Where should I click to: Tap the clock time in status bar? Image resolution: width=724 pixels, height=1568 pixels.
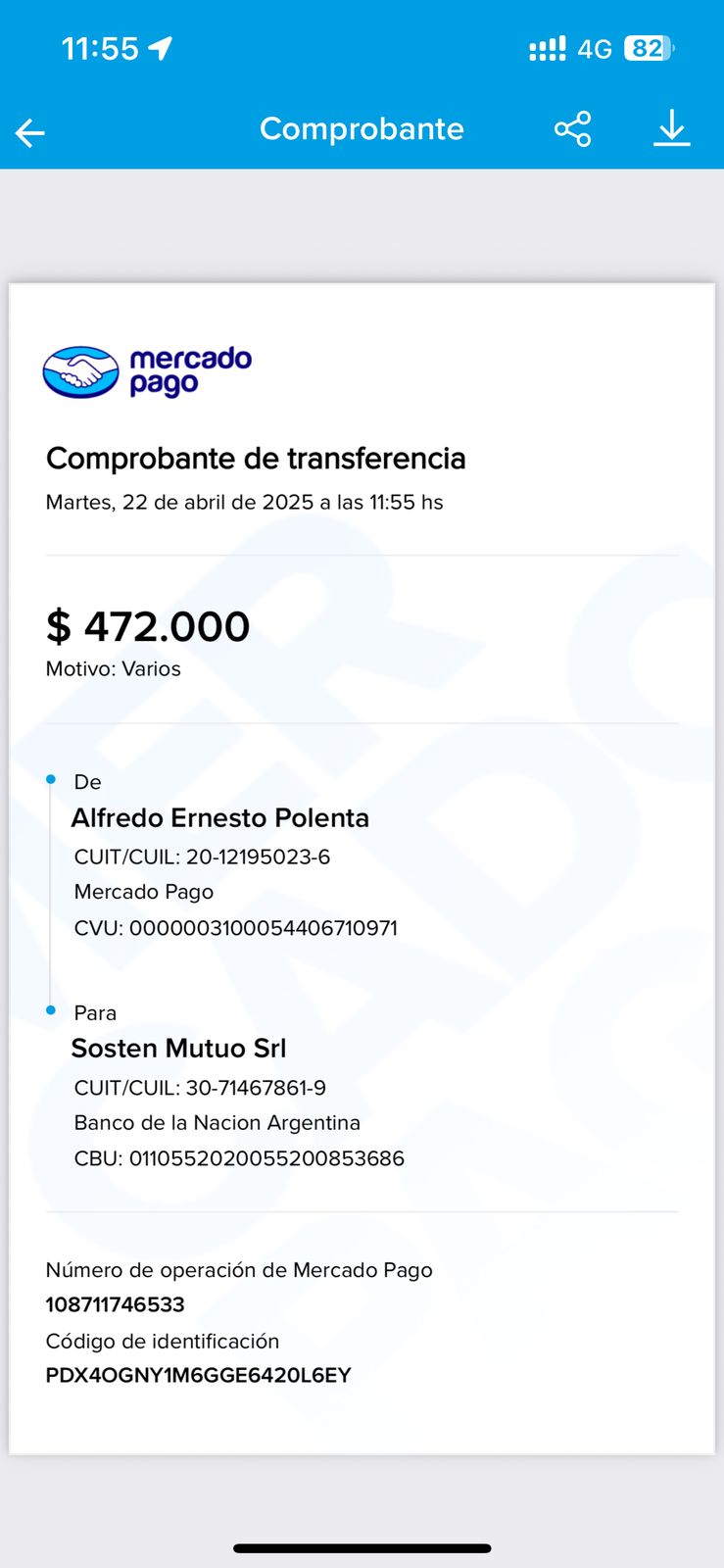[x=100, y=48]
